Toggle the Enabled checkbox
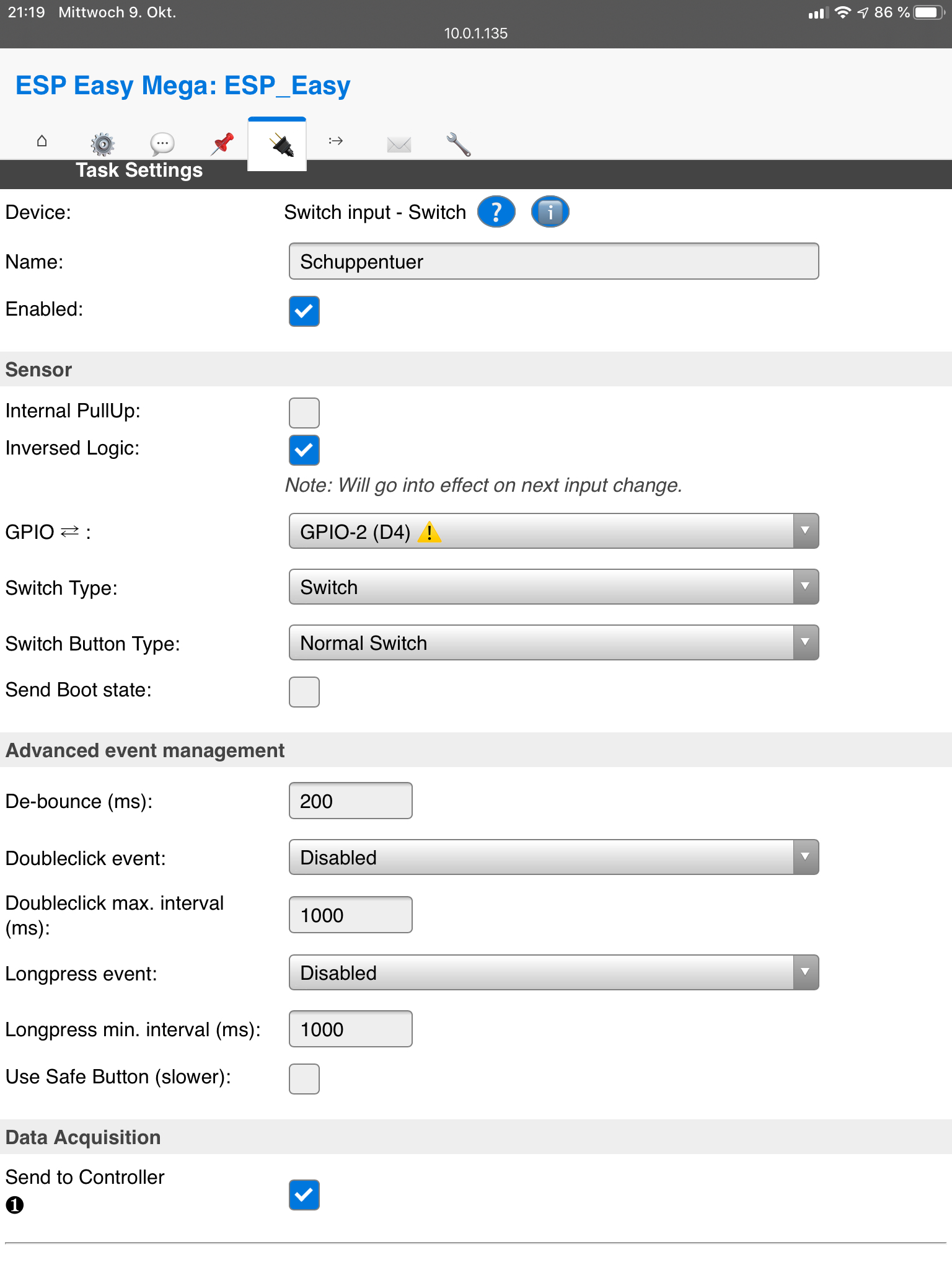 [x=304, y=311]
